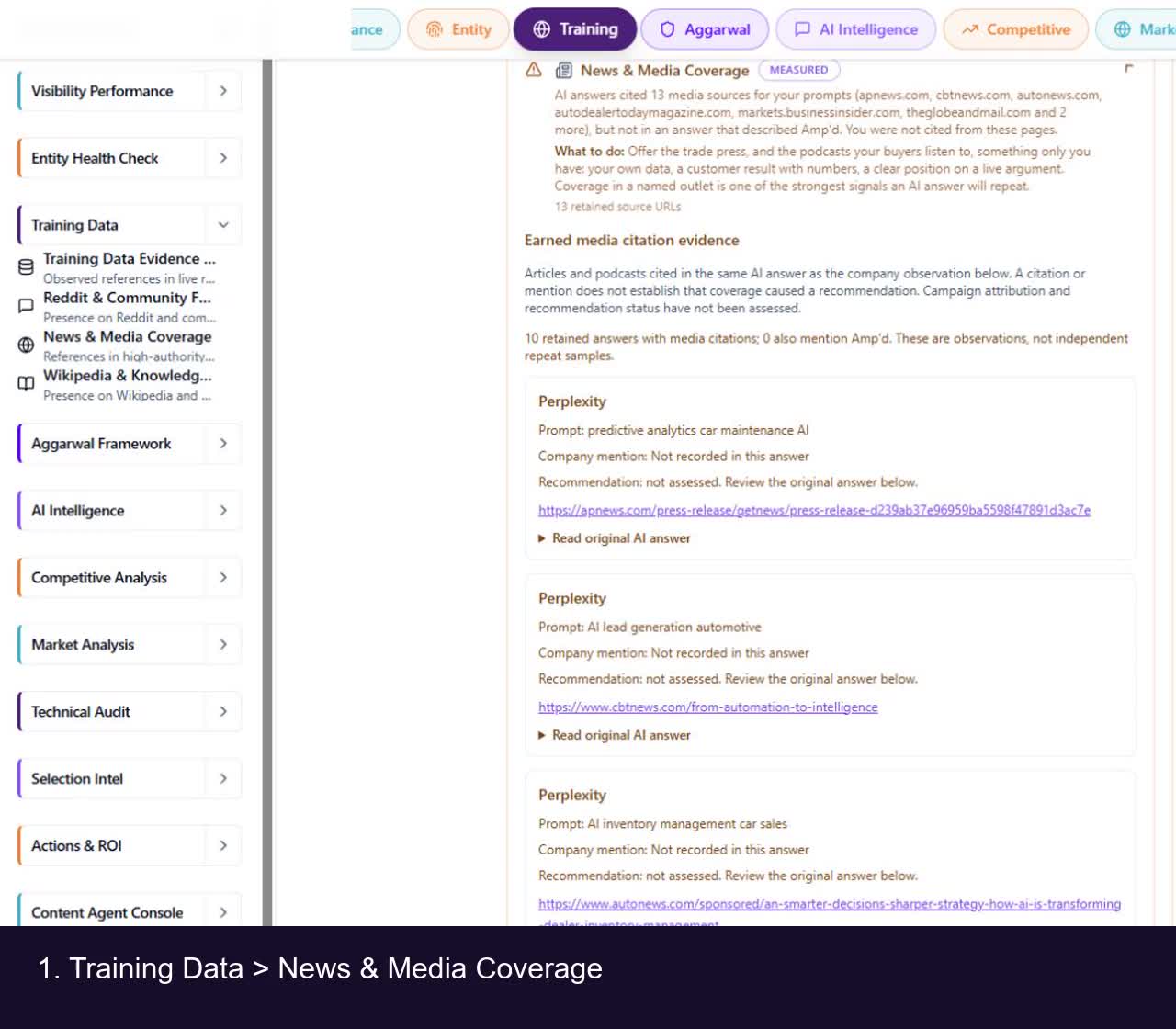Click 'Prompt: AI inventory management car sales'
Viewport: 1176px width, 1029px height.
click(662, 824)
